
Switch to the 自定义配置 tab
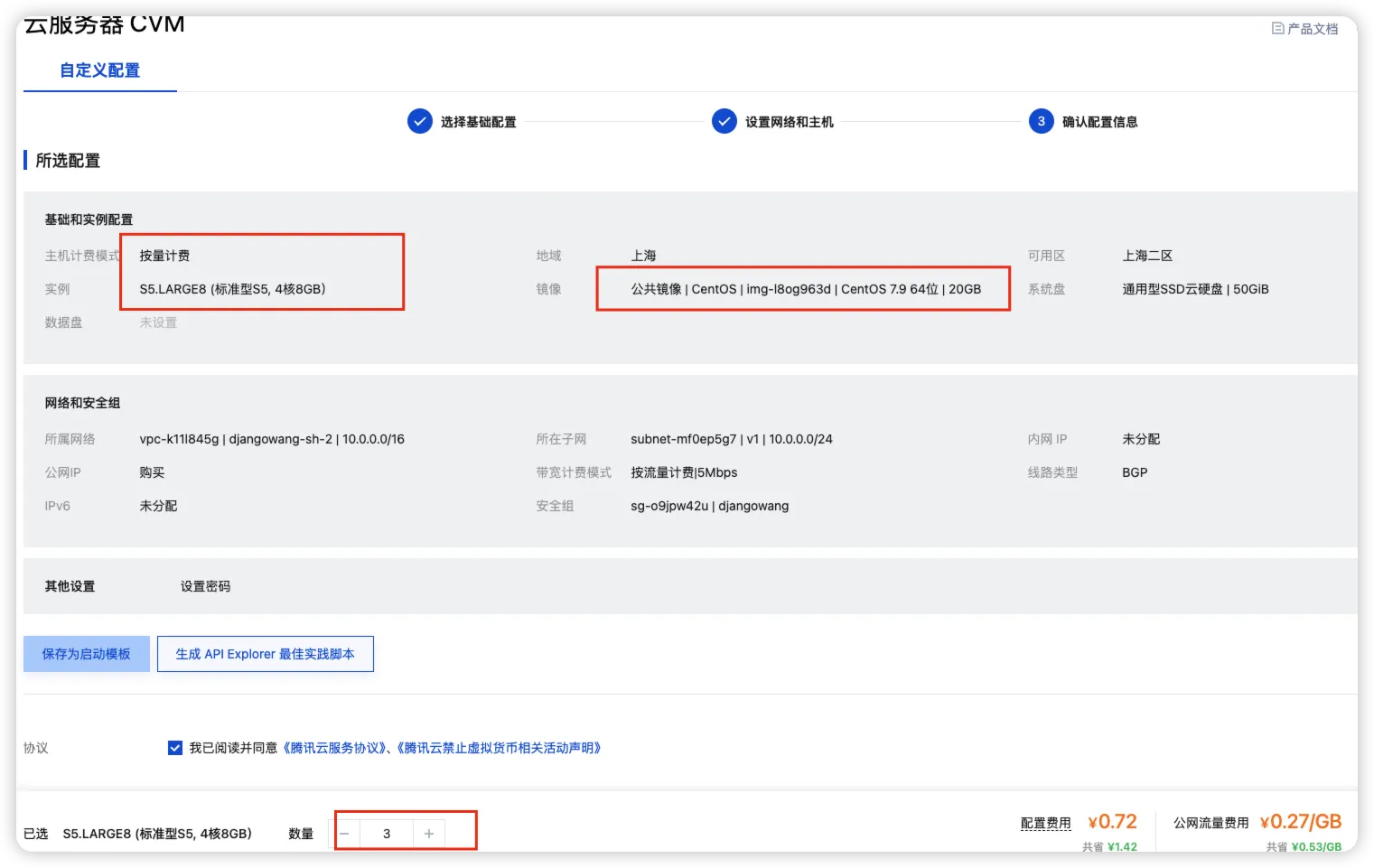pos(99,70)
